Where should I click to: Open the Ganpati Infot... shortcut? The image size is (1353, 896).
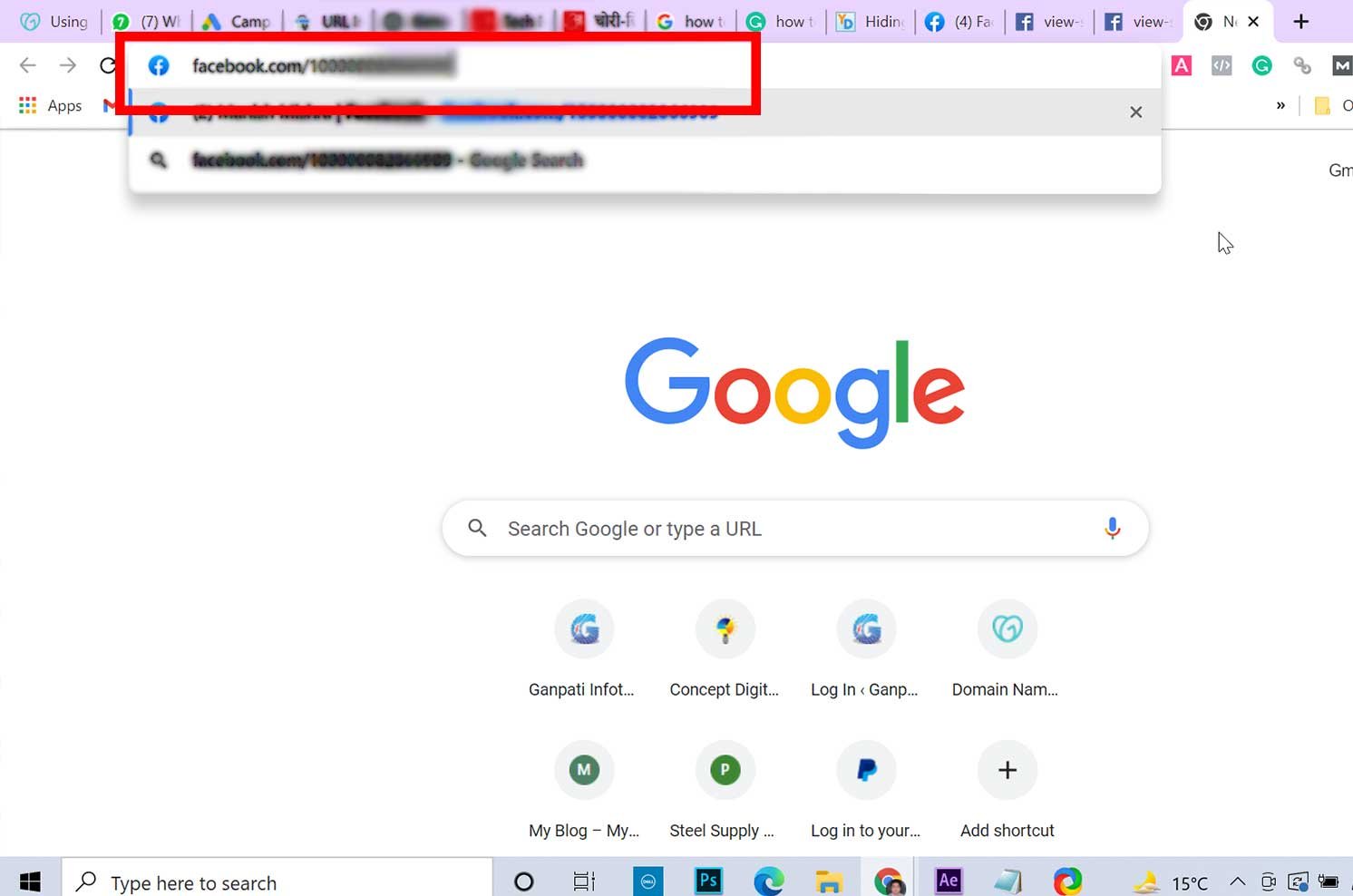[583, 649]
